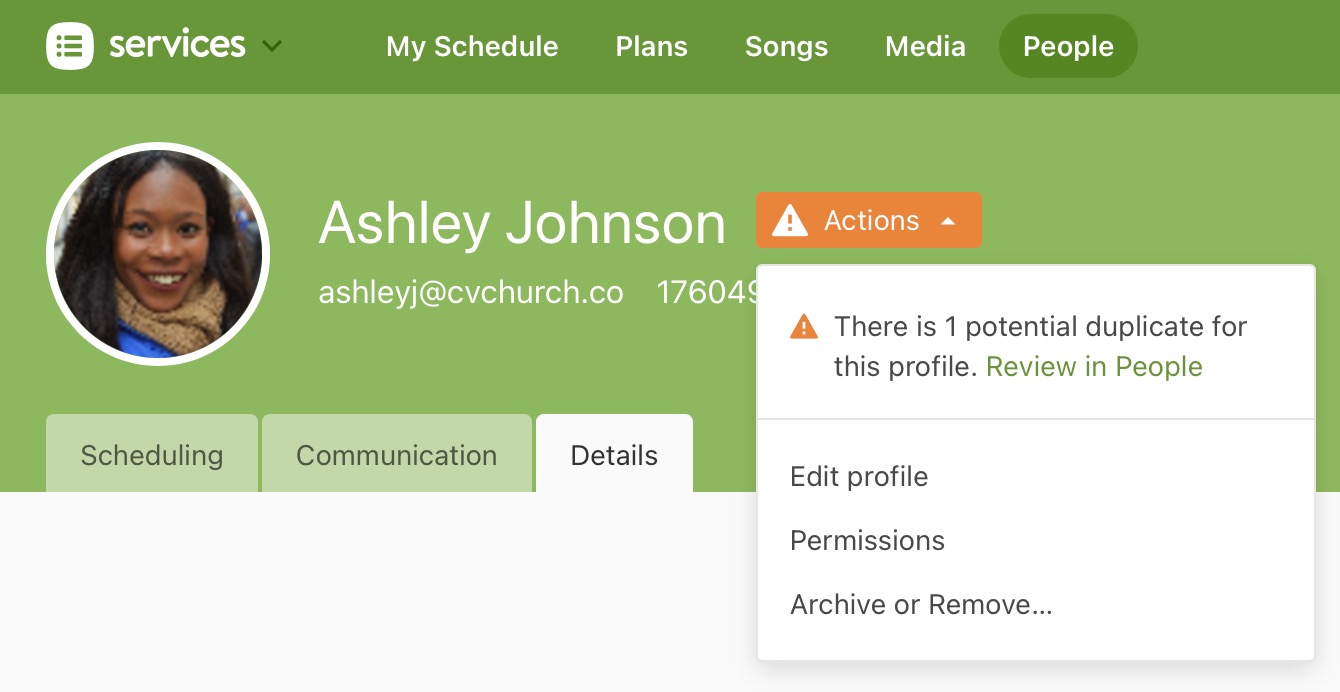Expand the services app switcher chevron

coord(271,46)
